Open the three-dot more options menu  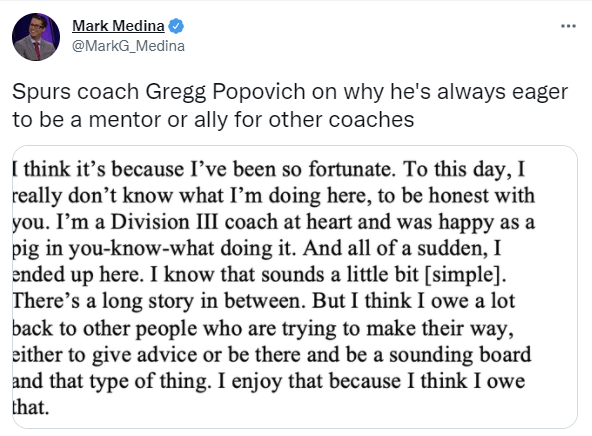(568, 26)
